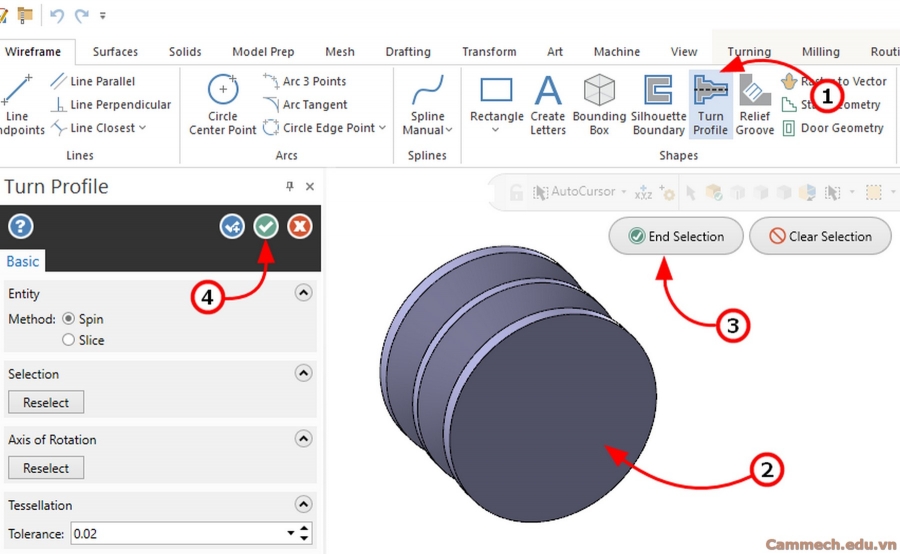The height and width of the screenshot is (554, 900).
Task: Select the Line Perpendicular tool
Action: tap(111, 104)
